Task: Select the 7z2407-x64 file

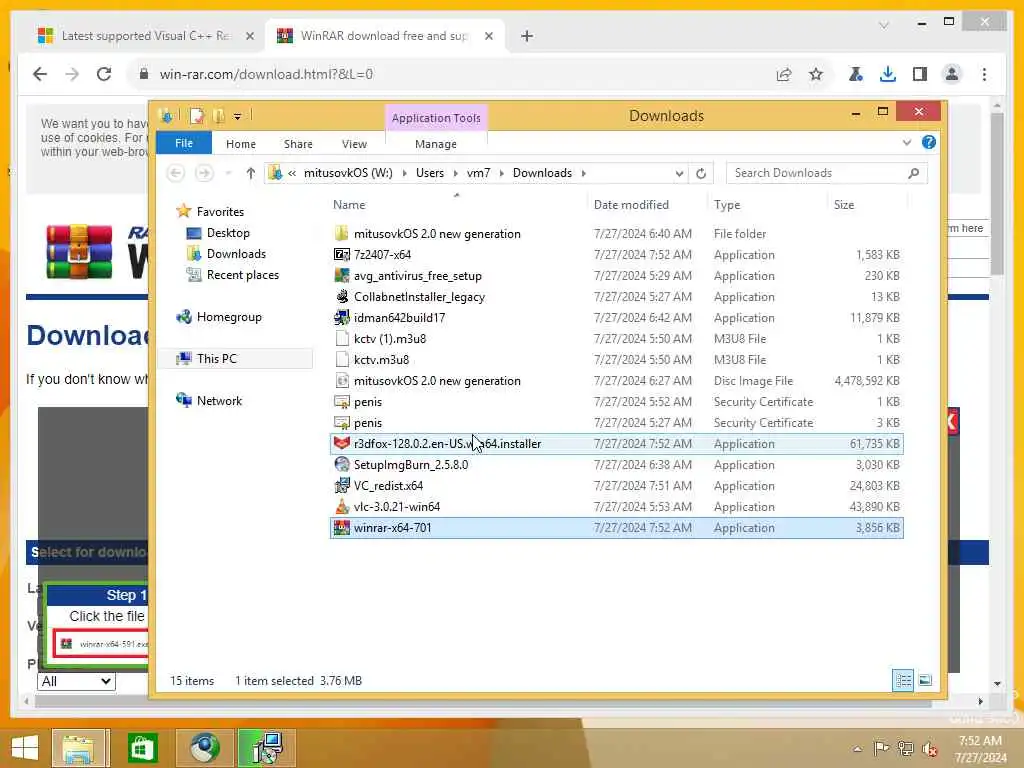Action: point(616,255)
